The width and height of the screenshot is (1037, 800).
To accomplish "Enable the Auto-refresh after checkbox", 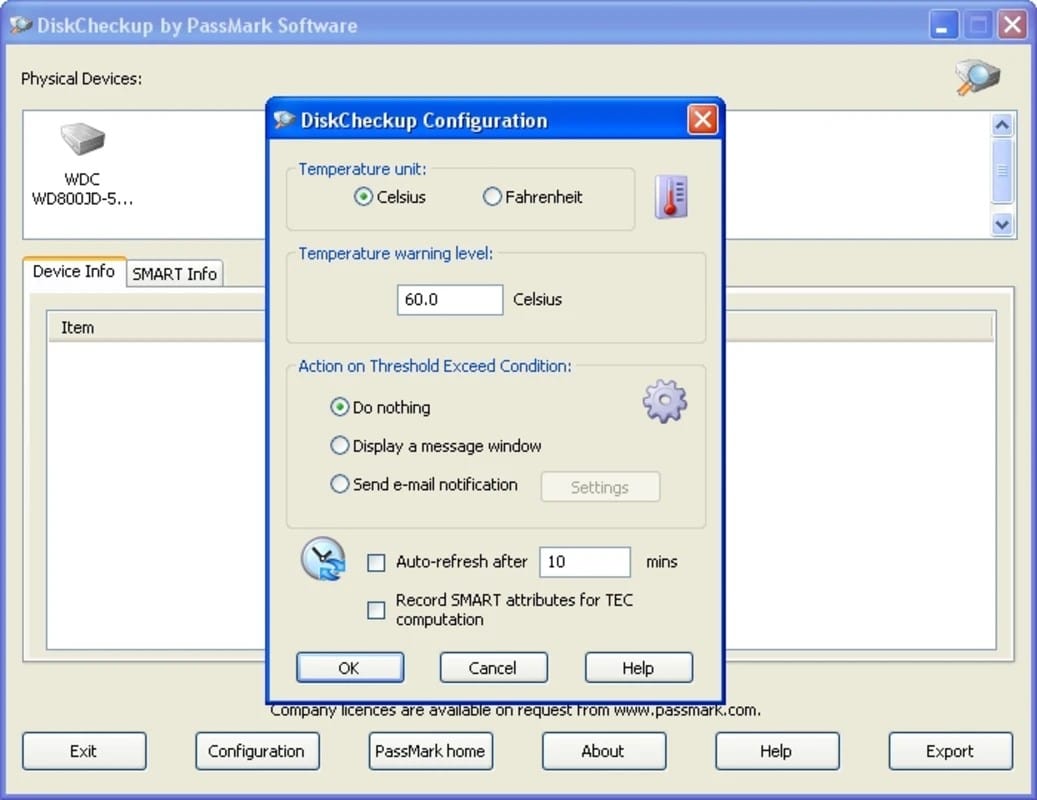I will click(376, 562).
